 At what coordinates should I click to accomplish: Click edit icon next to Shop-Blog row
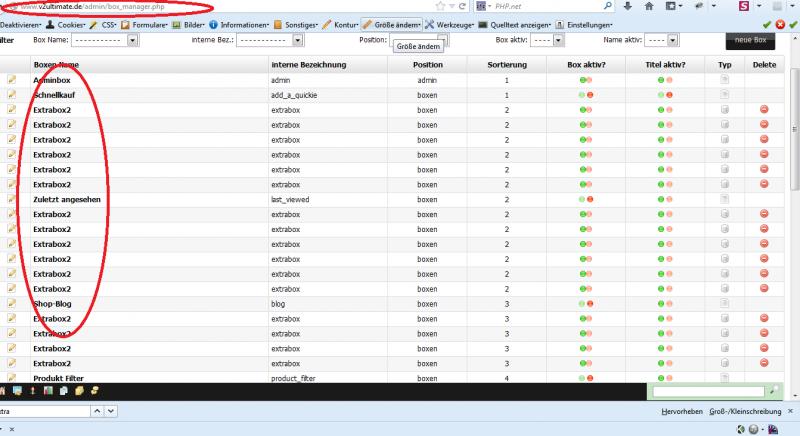[12, 303]
